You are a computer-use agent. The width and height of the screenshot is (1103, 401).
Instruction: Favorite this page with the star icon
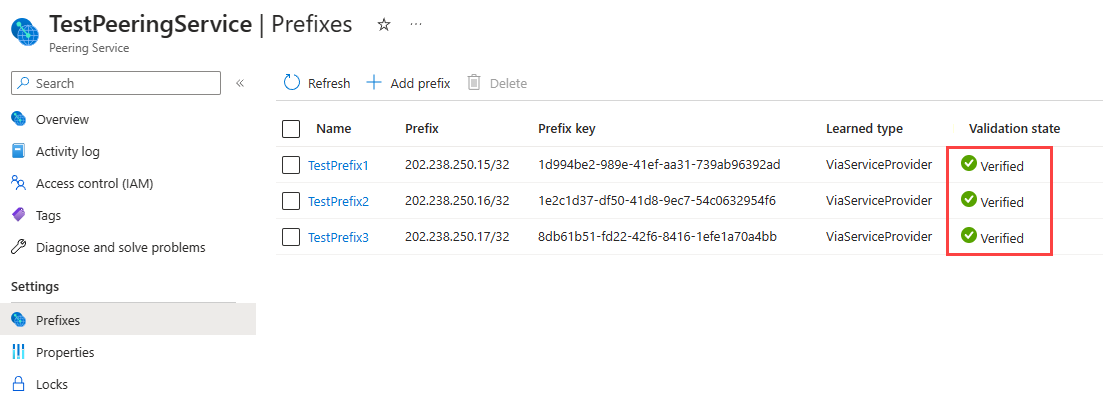click(x=383, y=25)
